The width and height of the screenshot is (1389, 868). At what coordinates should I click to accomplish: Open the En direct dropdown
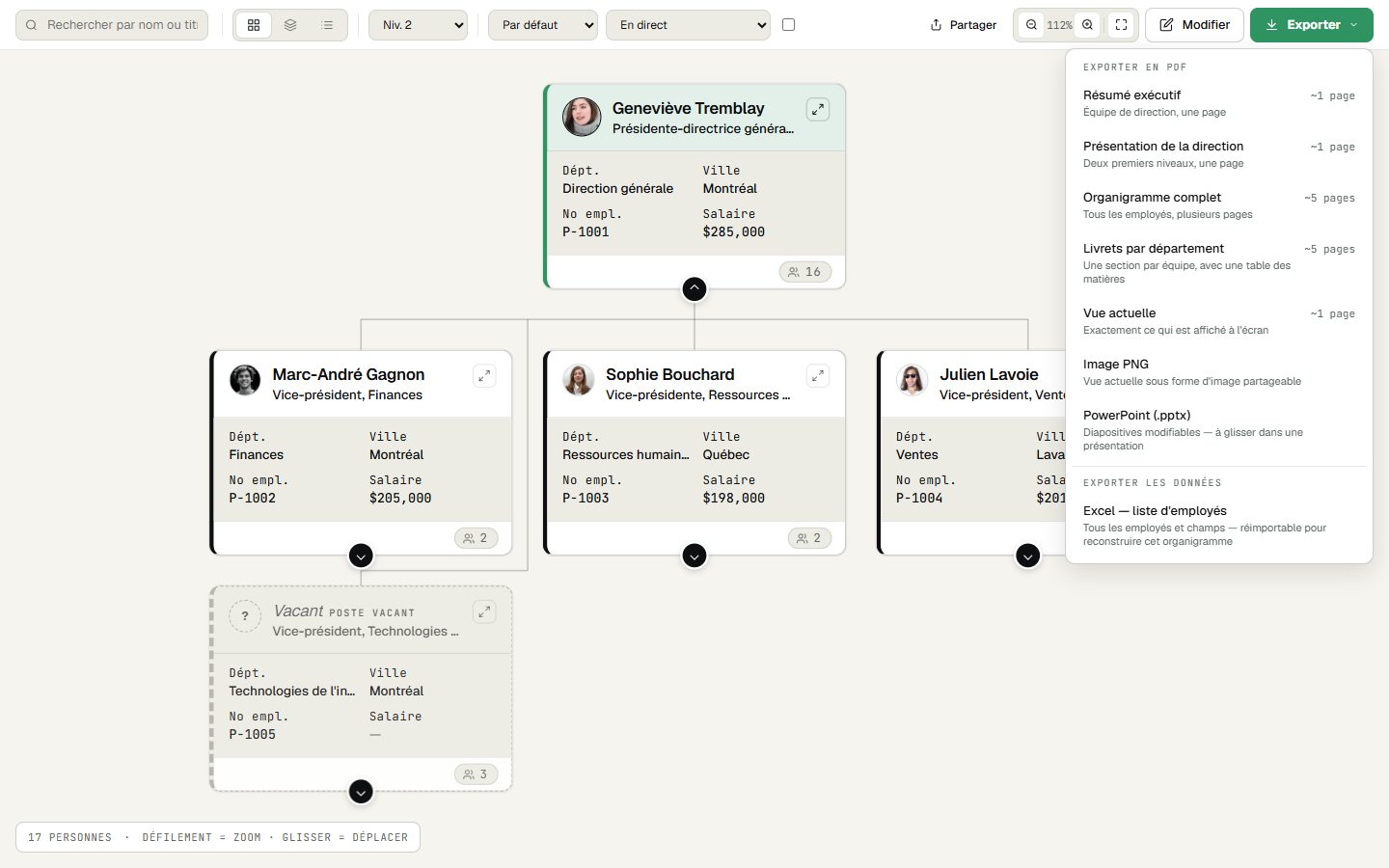pos(688,25)
